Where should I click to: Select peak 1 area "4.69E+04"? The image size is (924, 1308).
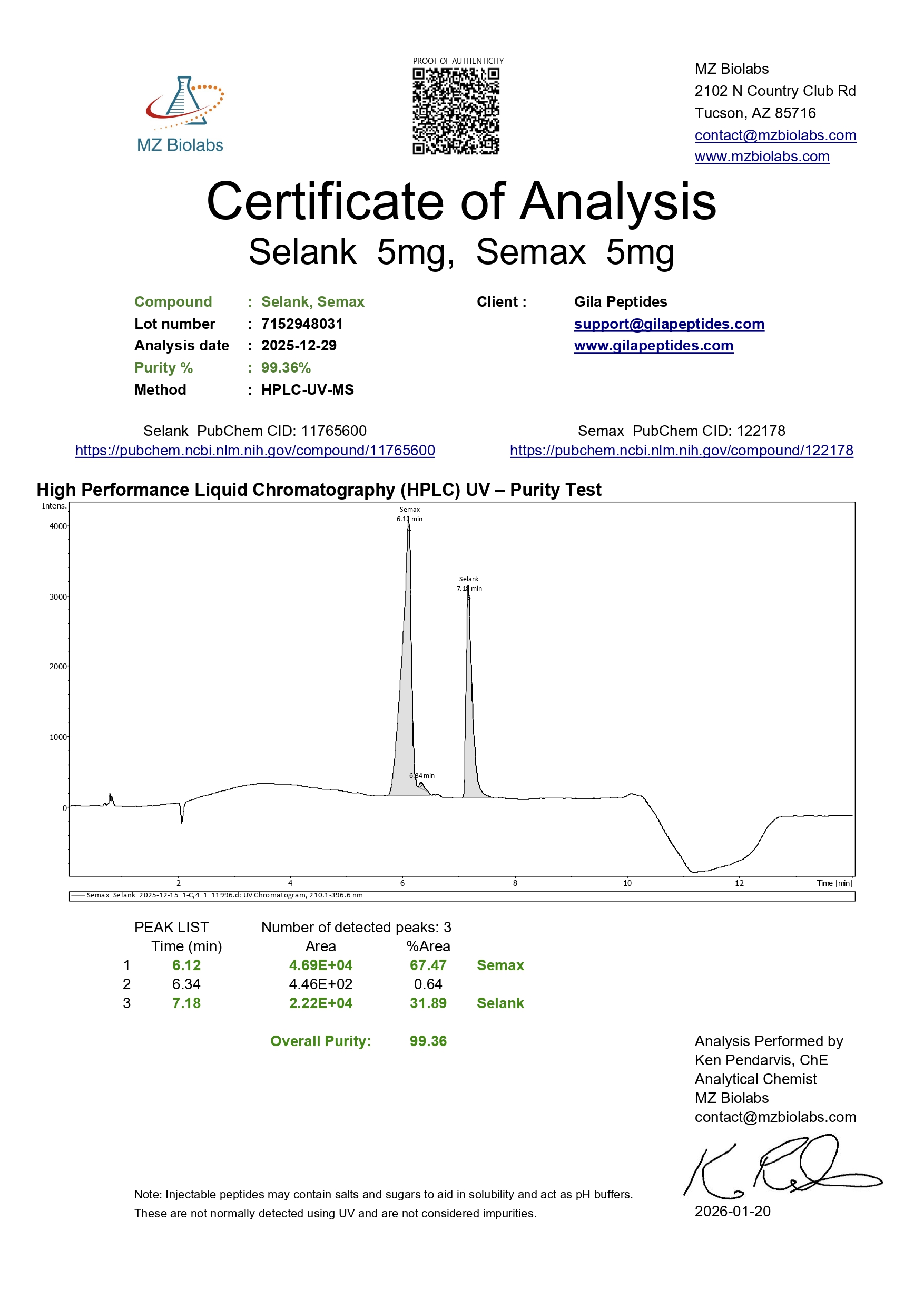[x=320, y=965]
